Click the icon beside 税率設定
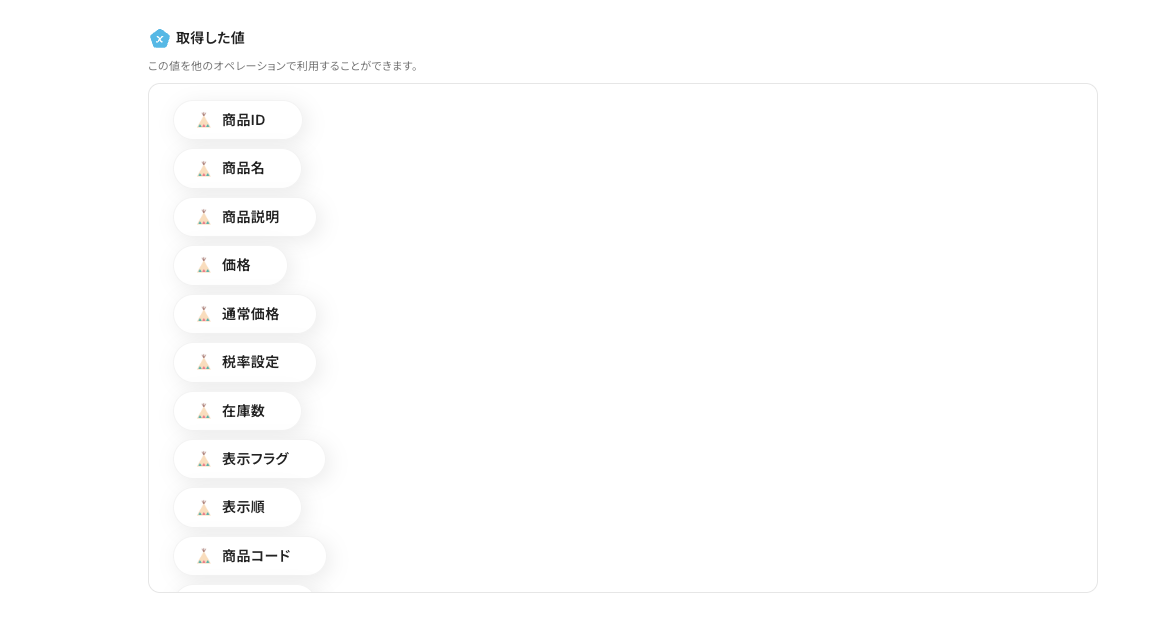 coord(204,362)
